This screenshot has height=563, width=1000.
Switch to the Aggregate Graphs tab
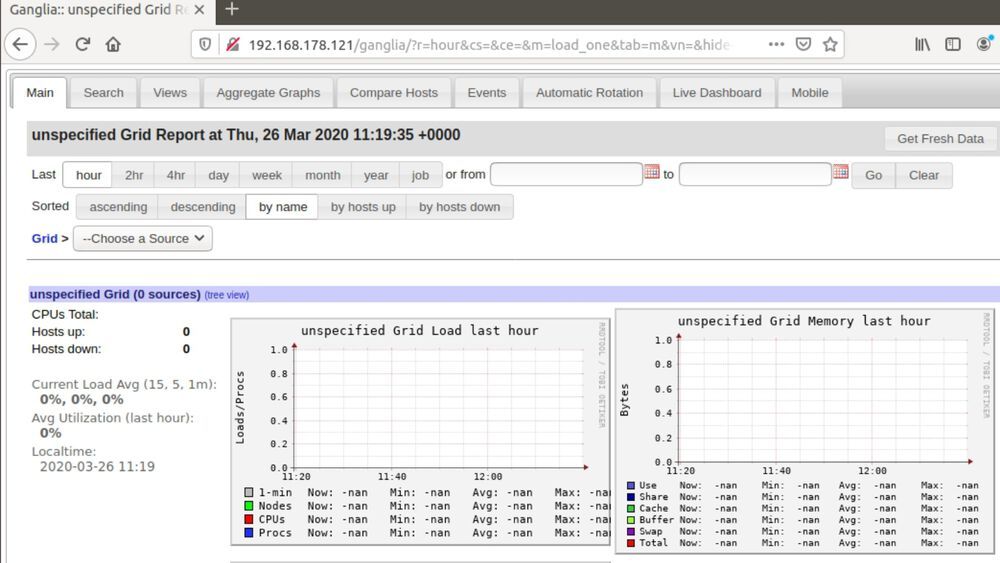point(268,93)
